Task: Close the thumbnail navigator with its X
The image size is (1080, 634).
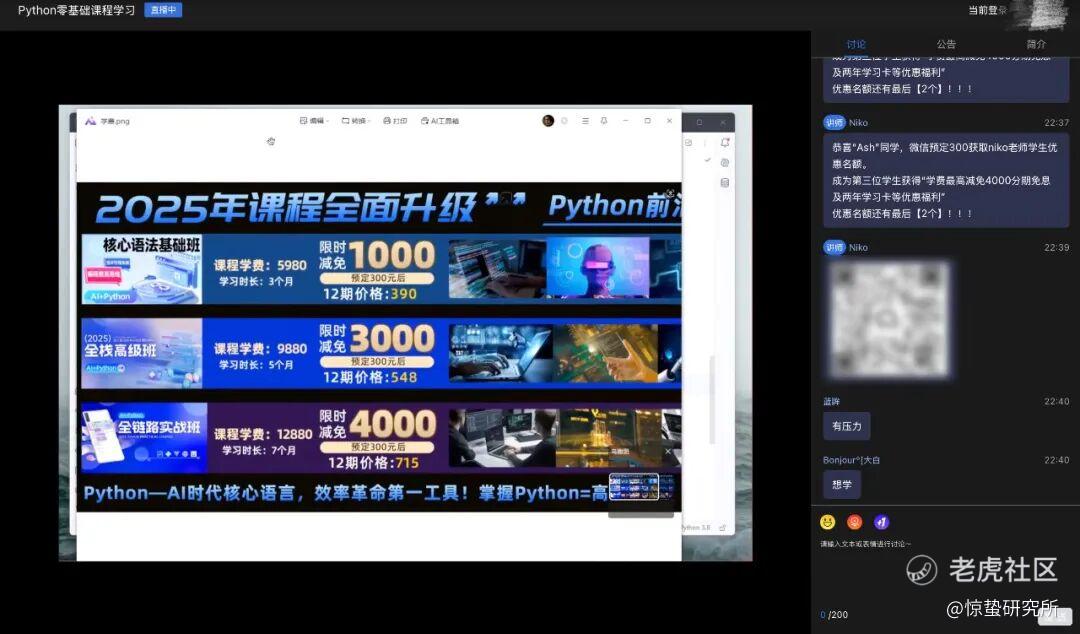Action: 667,451
